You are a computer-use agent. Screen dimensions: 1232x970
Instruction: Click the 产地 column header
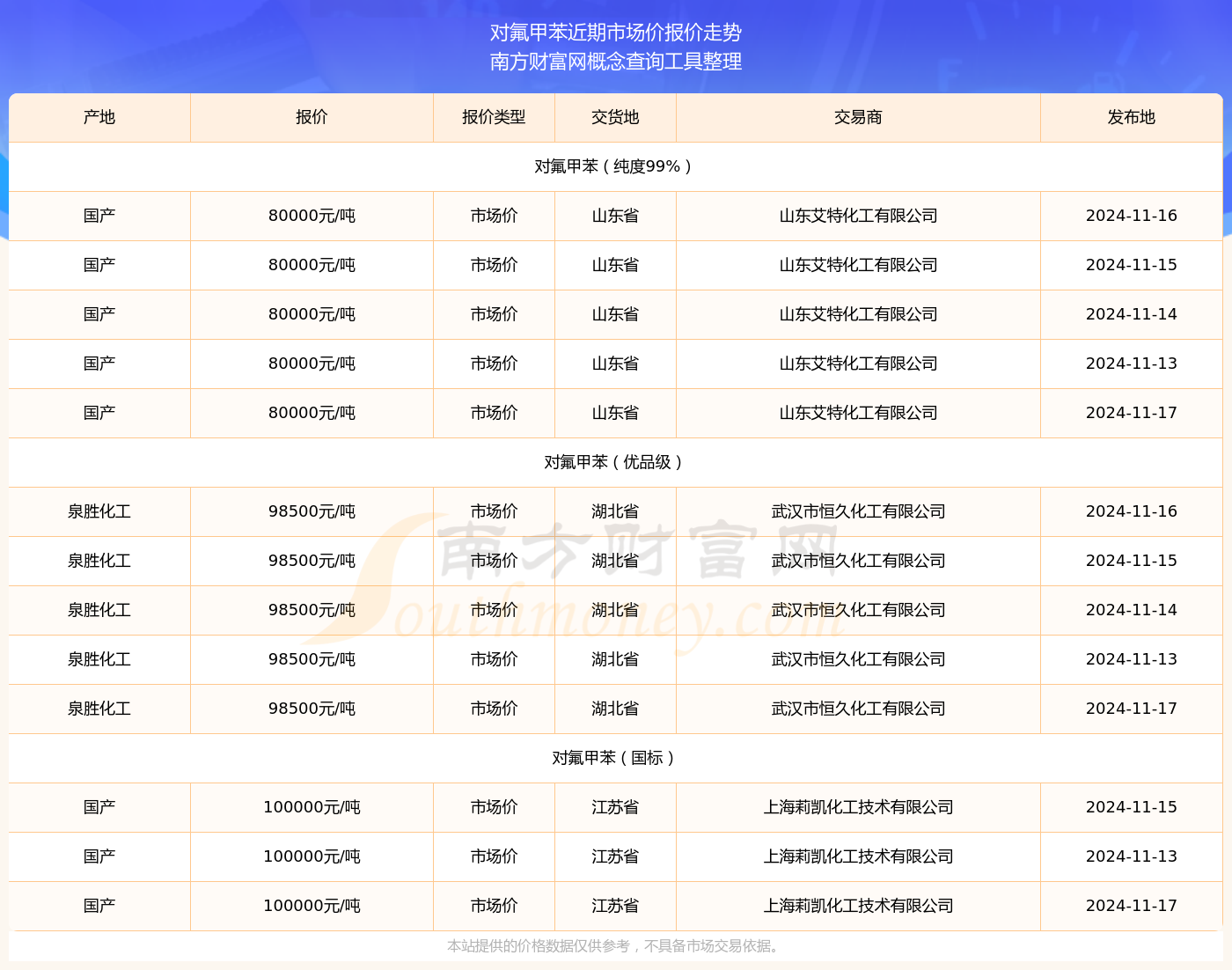pos(99,117)
